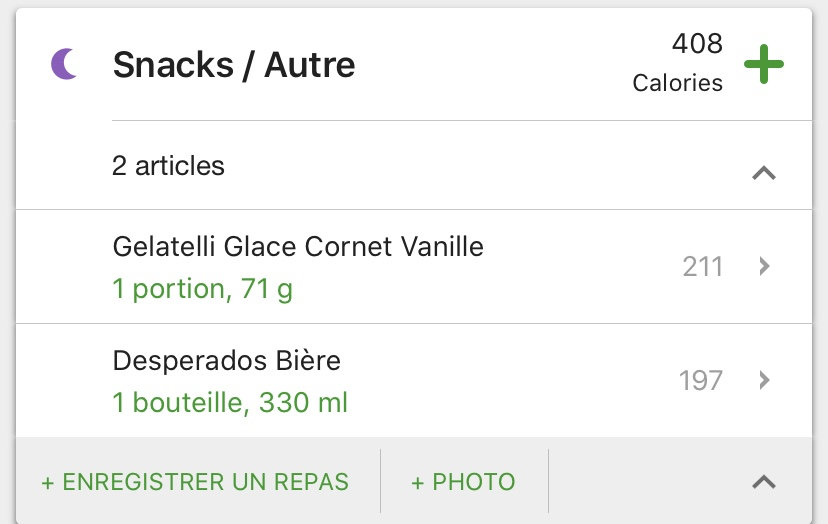Tap the + PHOTO button
The height and width of the screenshot is (524, 828).
pyautogui.click(x=463, y=482)
